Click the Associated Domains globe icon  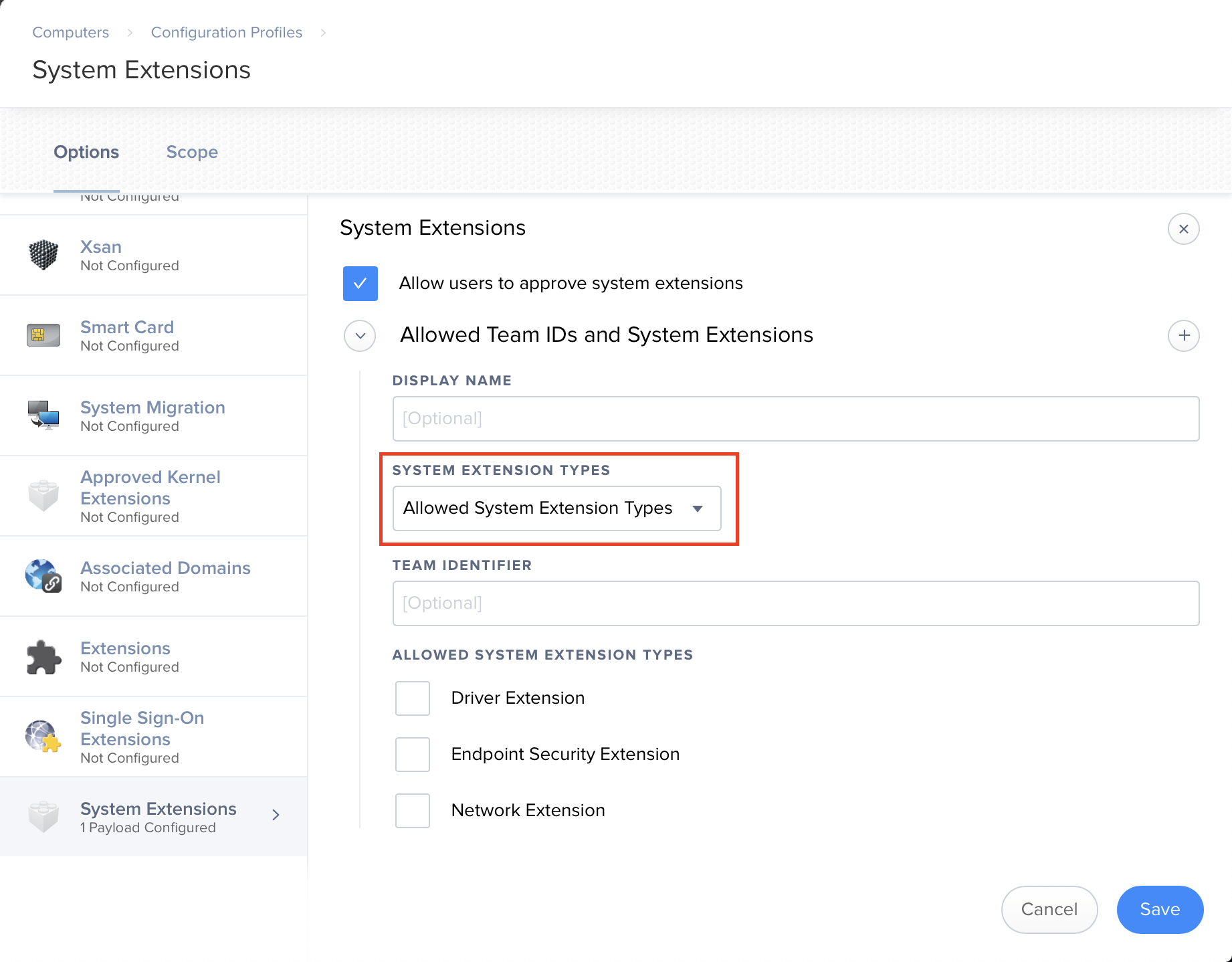(43, 576)
